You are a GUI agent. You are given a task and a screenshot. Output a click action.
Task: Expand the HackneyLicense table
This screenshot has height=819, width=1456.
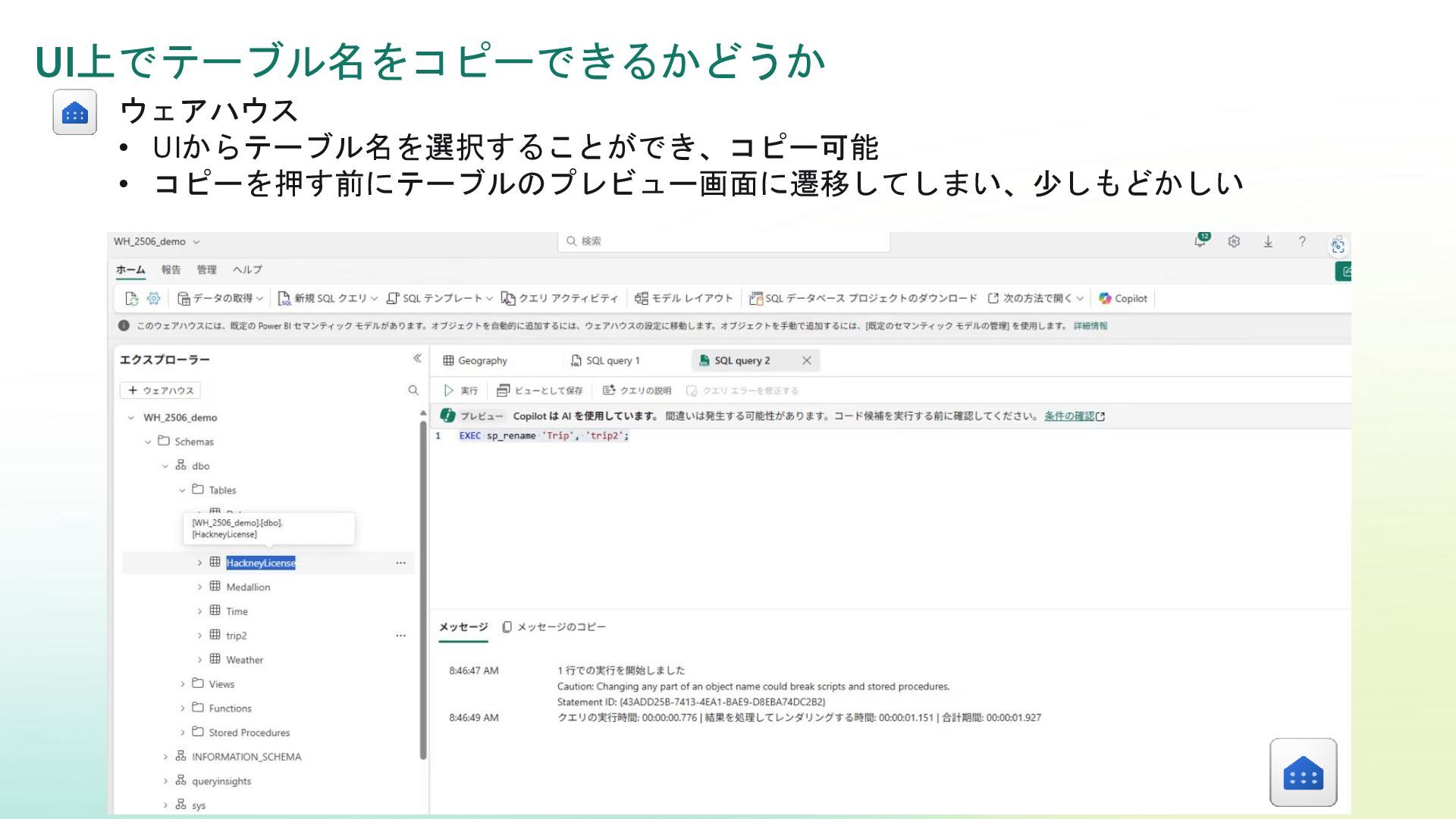pos(199,563)
